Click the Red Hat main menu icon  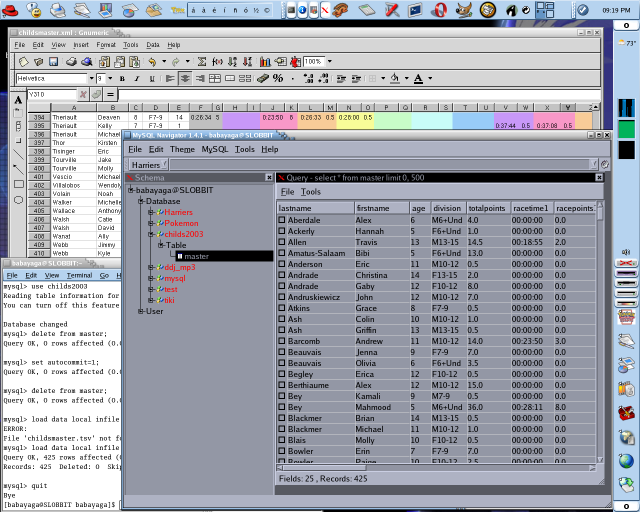tap(10, 10)
